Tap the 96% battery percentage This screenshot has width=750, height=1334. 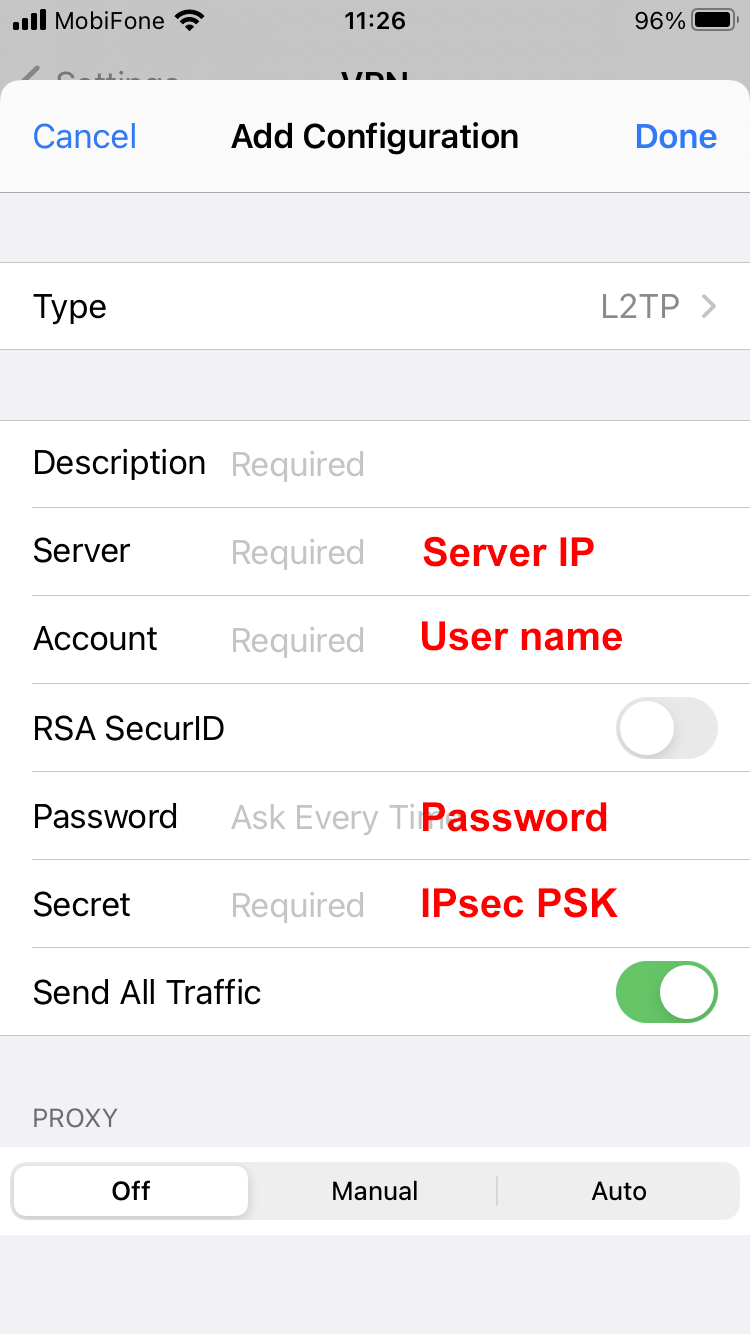[660, 20]
